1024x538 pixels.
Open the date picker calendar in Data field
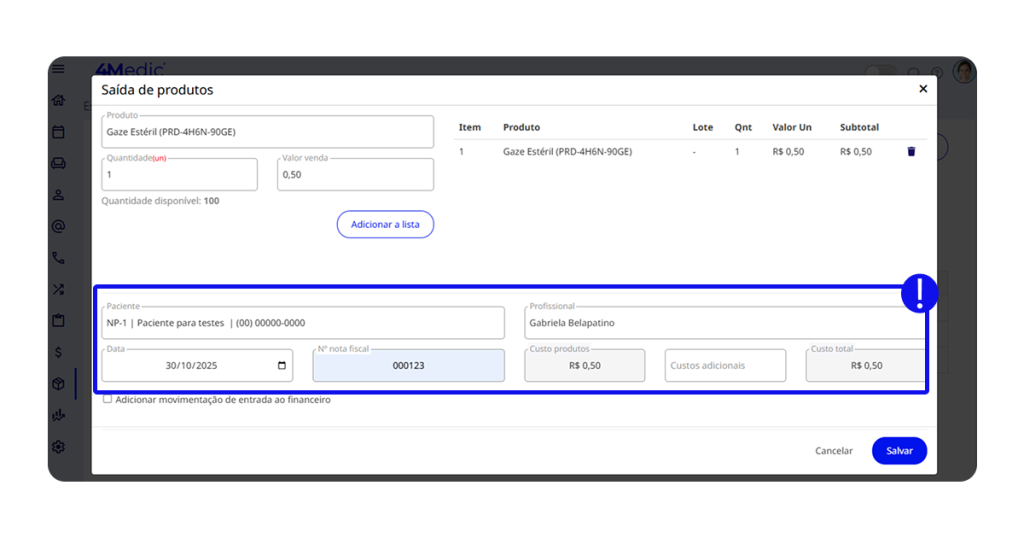(282, 366)
